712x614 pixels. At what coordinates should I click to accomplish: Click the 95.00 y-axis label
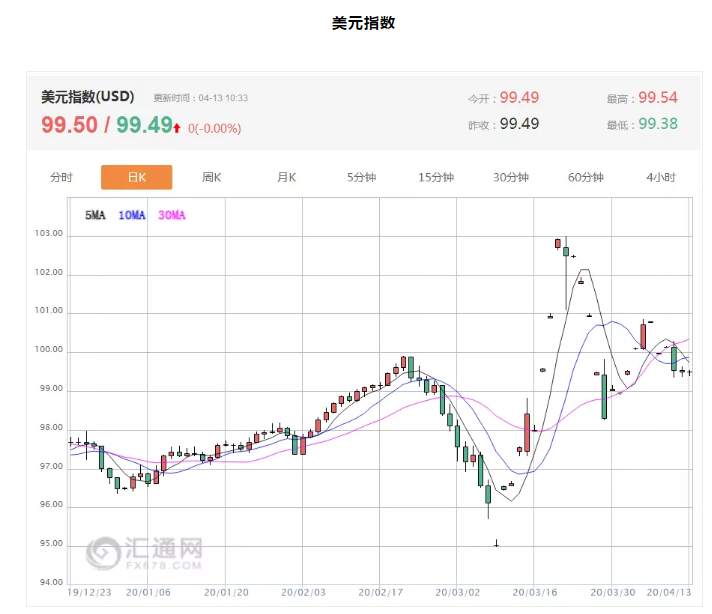(x=51, y=543)
